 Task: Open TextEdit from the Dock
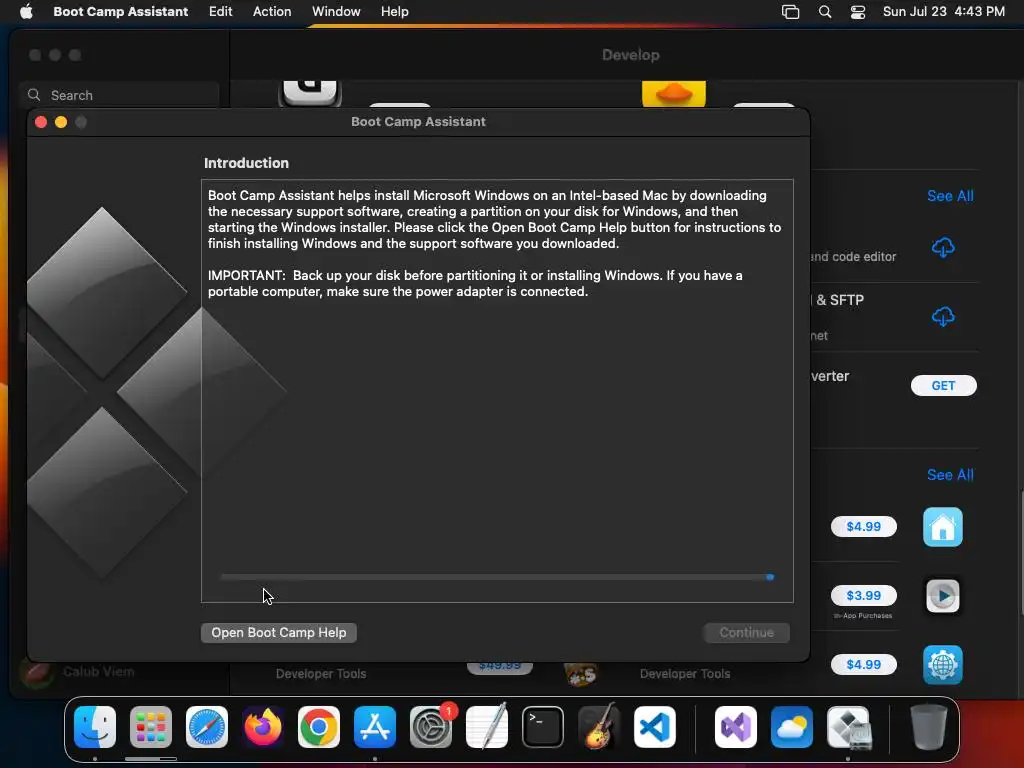point(487,727)
